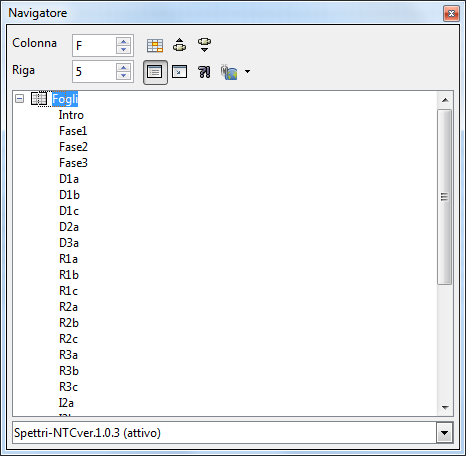Image resolution: width=466 pixels, height=456 pixels.
Task: Toggle the Contents view button
Action: (x=155, y=72)
